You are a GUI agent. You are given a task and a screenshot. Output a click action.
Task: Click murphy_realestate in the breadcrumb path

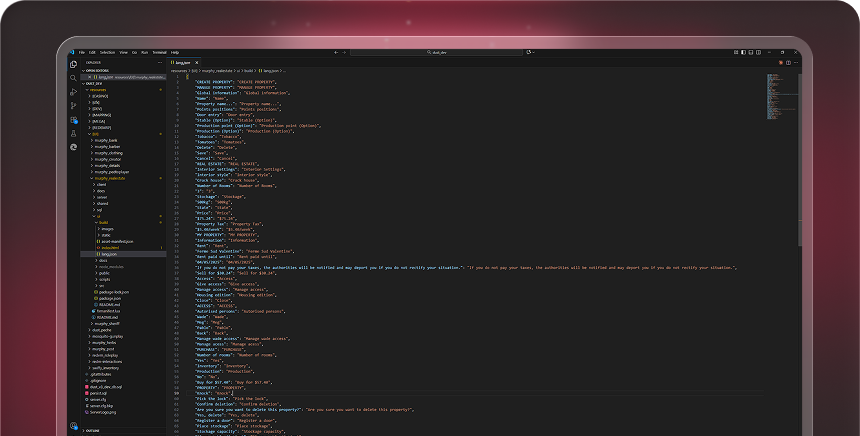(218, 71)
